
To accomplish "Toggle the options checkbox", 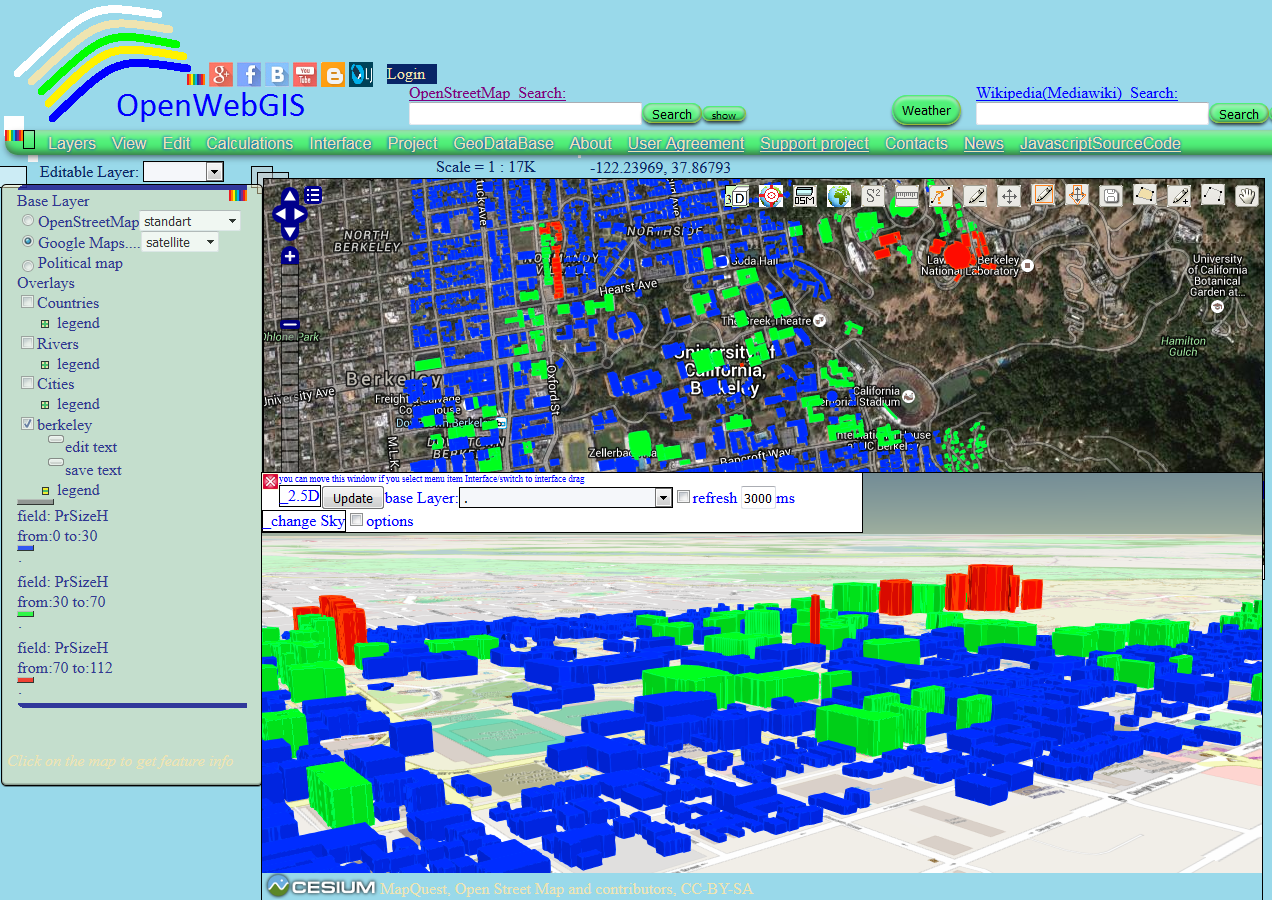I will coord(356,520).
